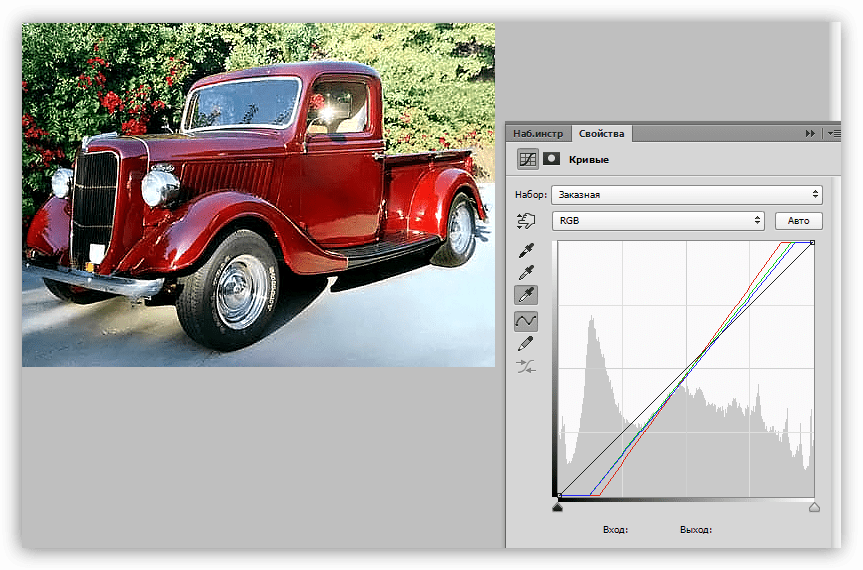Switch to the Свойства tab

[x=602, y=133]
